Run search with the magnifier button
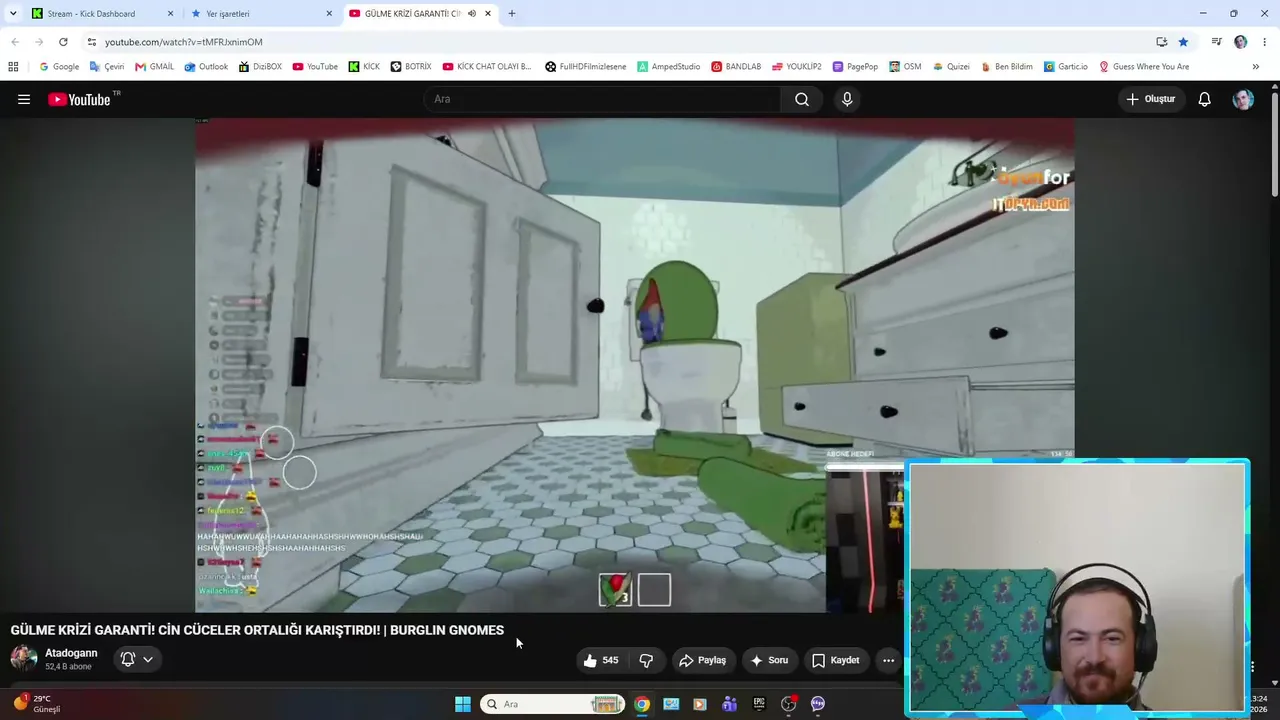Viewport: 1280px width, 720px height. (802, 99)
